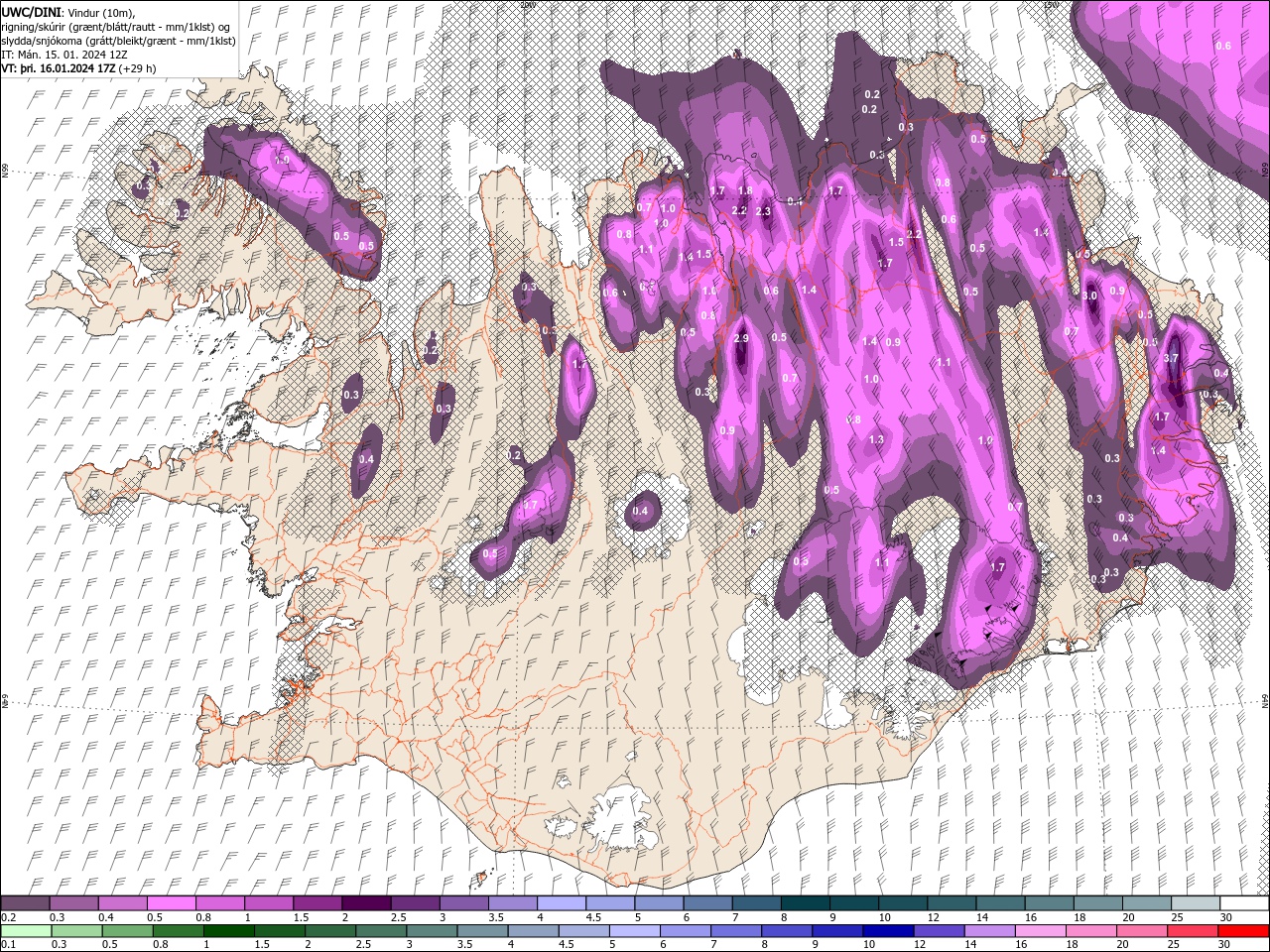Pick the deep blue lower swatch between 10 and 12
The width and height of the screenshot is (1270, 952).
887,931
